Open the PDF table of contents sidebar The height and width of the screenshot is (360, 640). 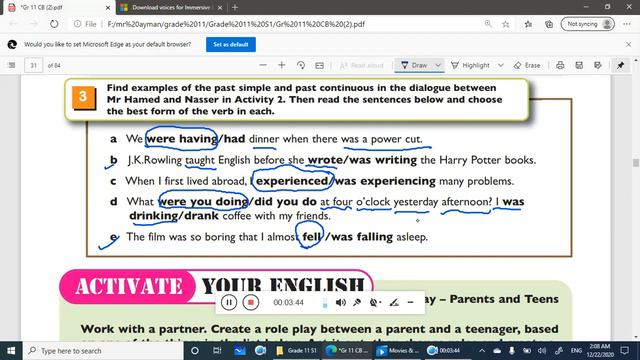tap(11, 65)
